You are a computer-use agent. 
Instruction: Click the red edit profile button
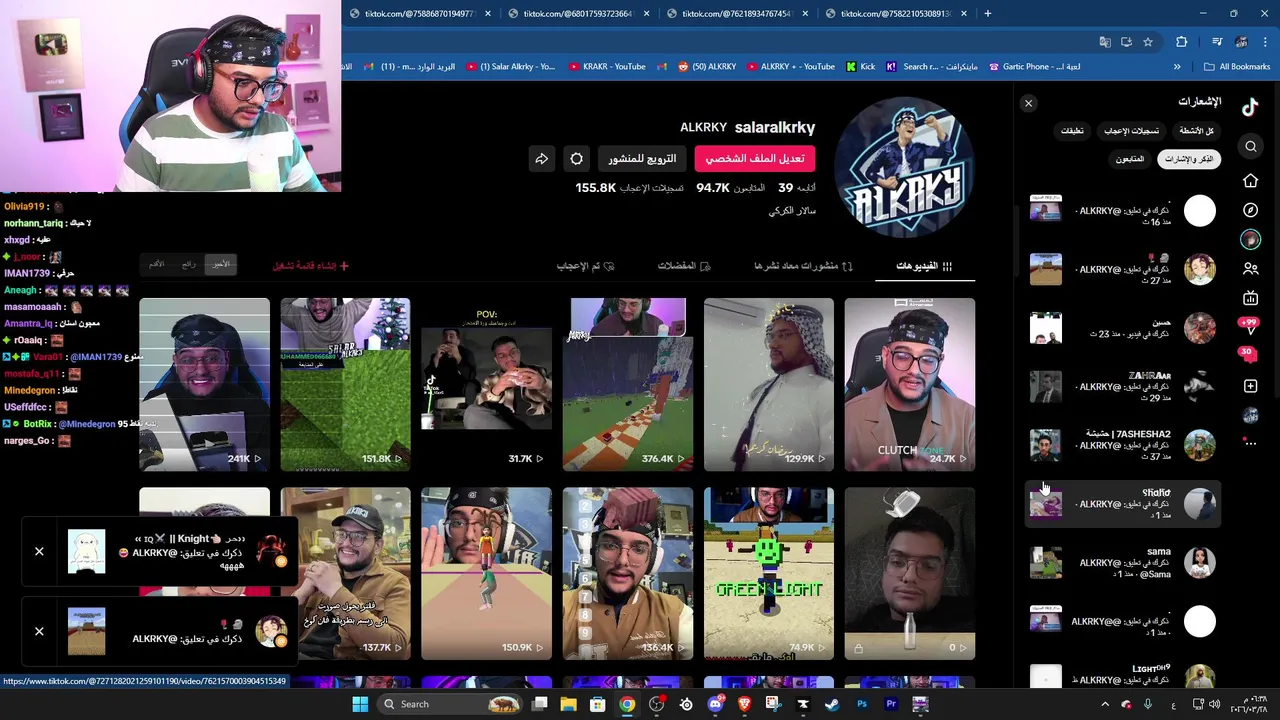[755, 159]
